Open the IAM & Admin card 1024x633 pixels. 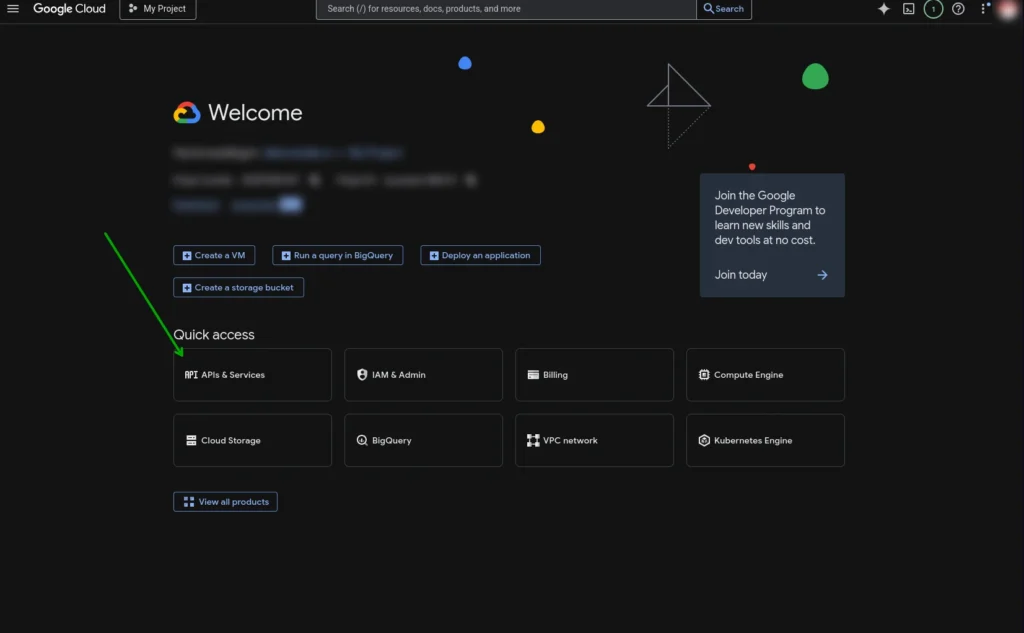[423, 374]
